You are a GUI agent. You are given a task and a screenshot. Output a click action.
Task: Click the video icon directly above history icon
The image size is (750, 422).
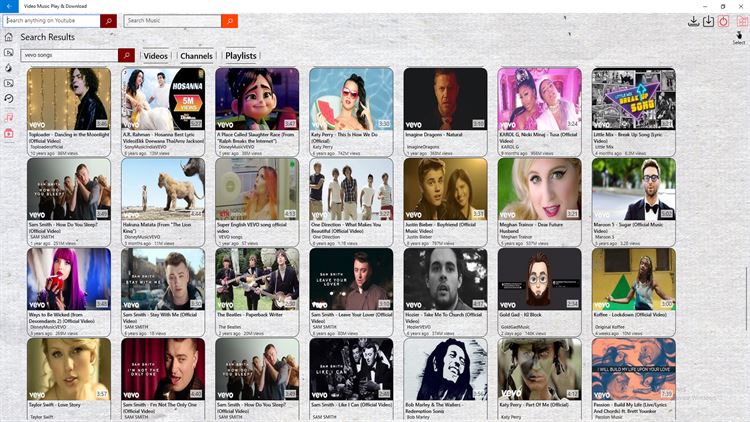[x=9, y=83]
